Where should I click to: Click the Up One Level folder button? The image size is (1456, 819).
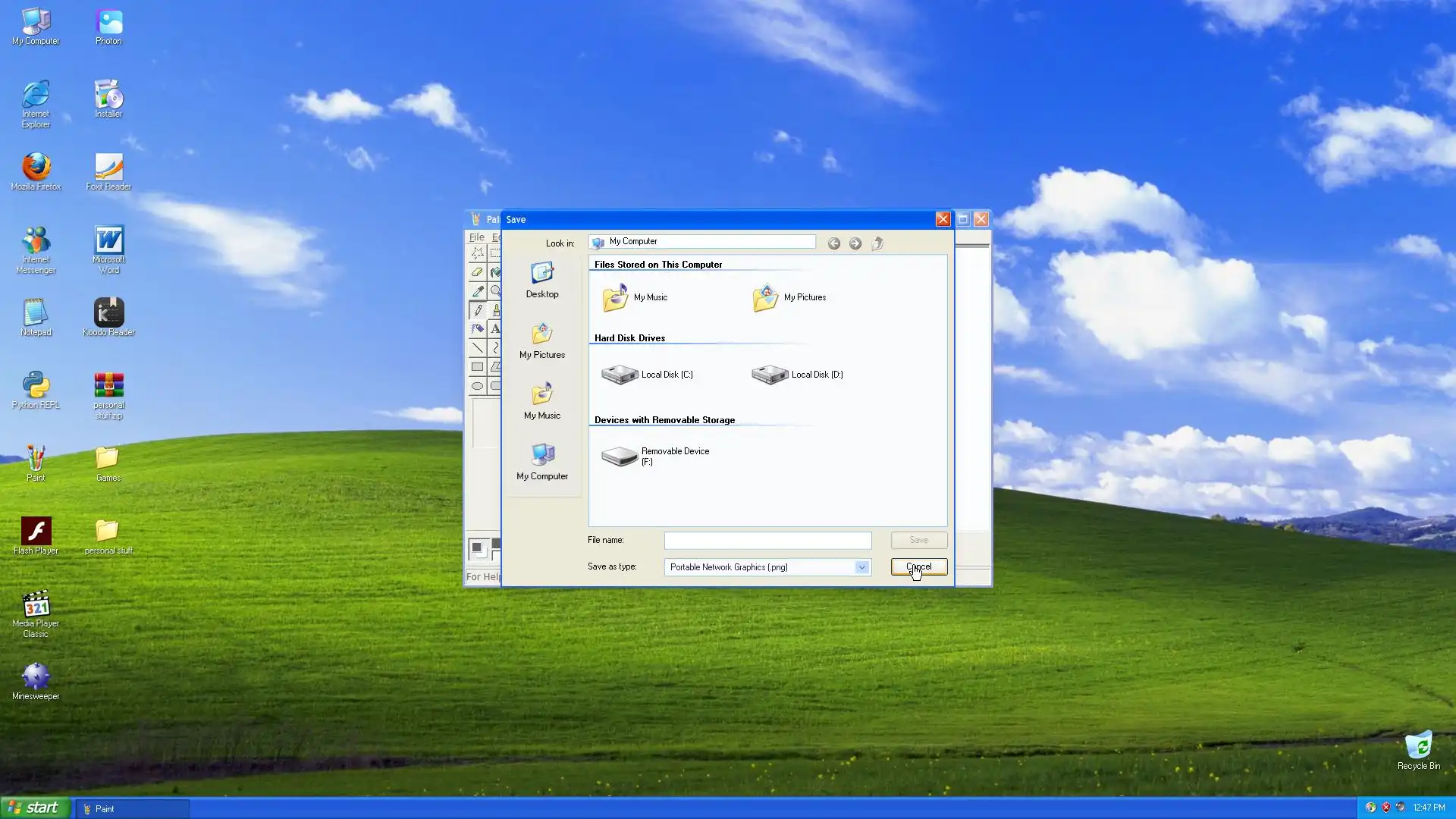coord(877,243)
